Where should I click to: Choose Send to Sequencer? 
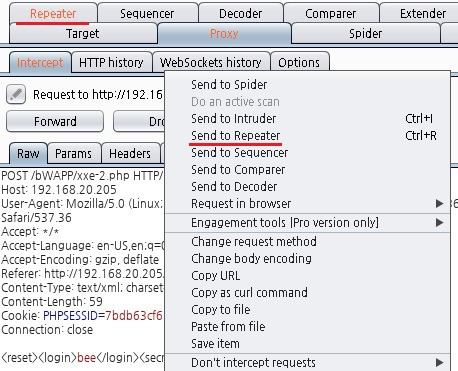[307, 153]
